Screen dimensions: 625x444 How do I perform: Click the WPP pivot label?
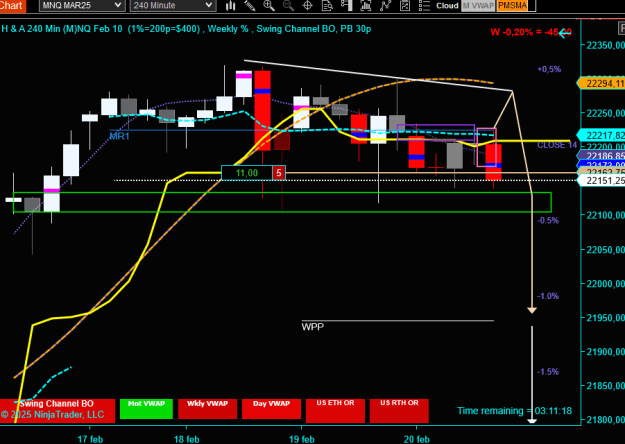pos(312,327)
